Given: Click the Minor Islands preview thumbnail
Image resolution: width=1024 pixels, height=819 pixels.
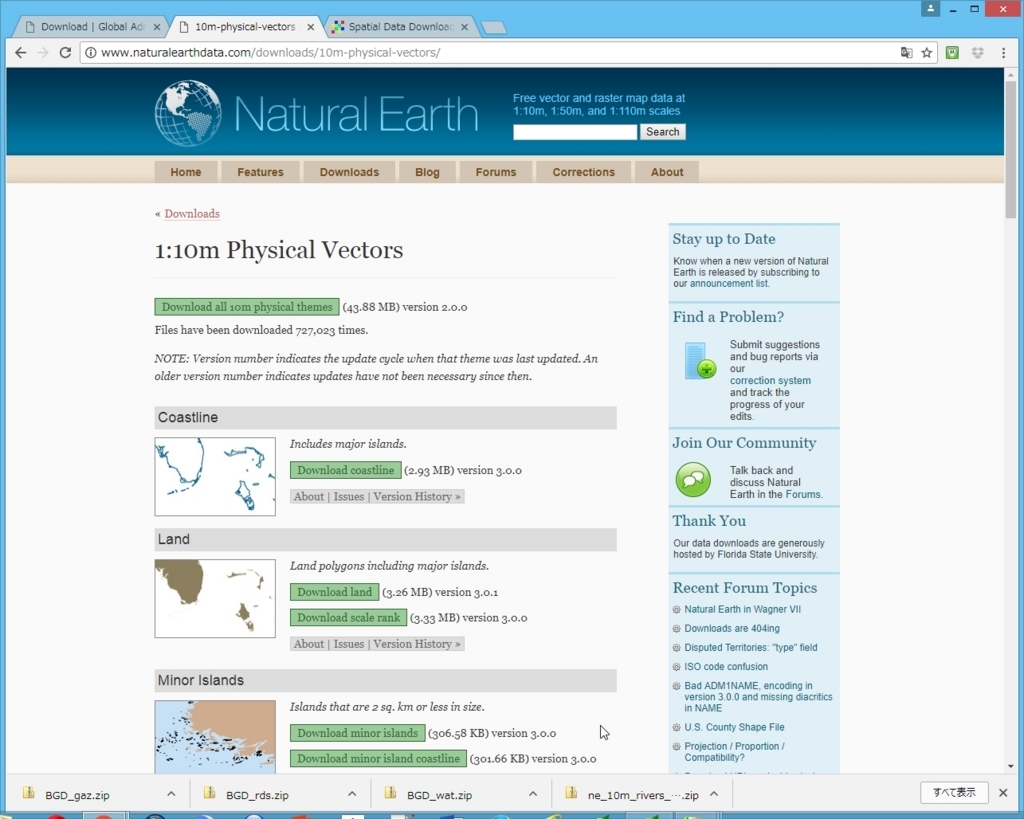Looking at the screenshot, I should [x=215, y=737].
